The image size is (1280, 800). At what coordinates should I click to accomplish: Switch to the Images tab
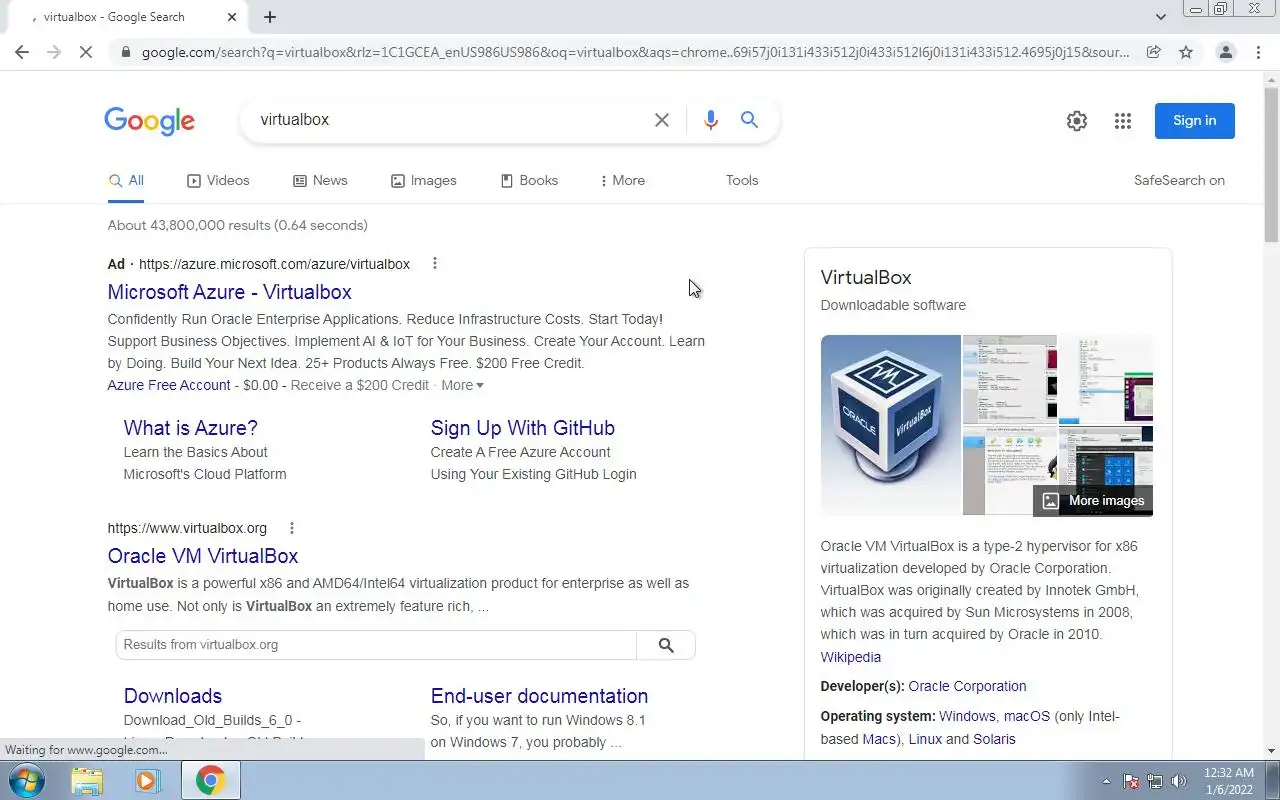pyautogui.click(x=423, y=181)
